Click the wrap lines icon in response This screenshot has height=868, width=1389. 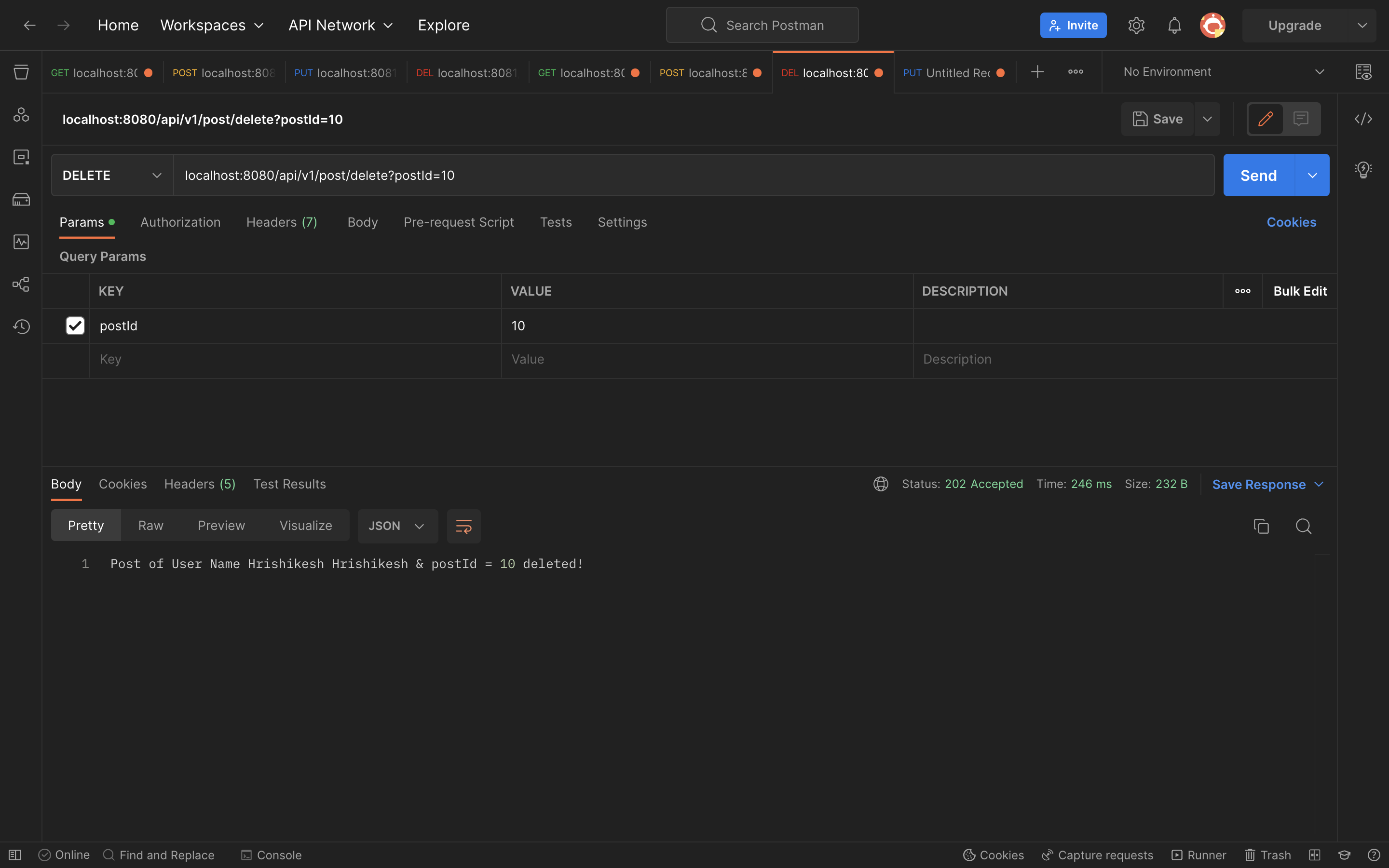[x=463, y=526]
